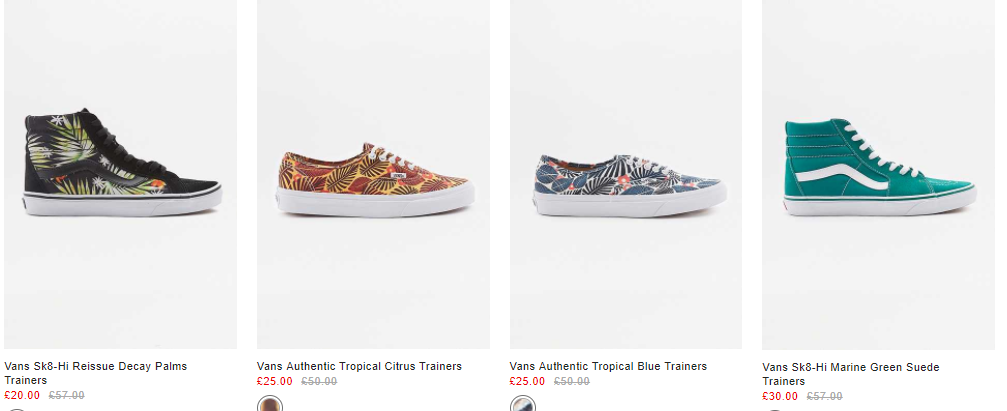Click the £30.00 Marine Green Suede sale price
Screen dimensions: 1007x411
[x=780, y=396]
